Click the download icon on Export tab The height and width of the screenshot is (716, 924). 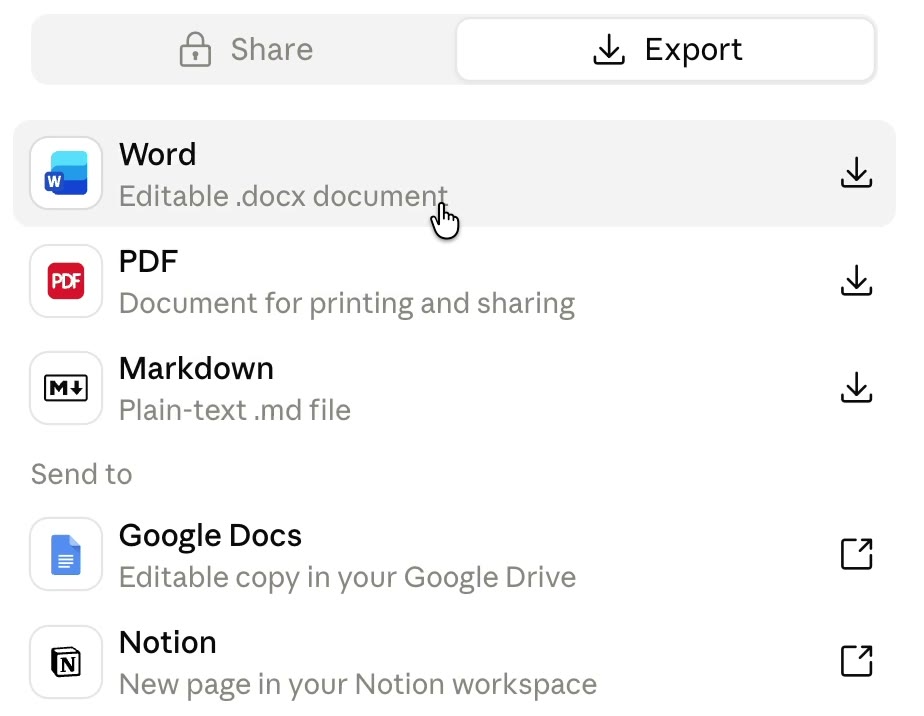[x=609, y=49]
